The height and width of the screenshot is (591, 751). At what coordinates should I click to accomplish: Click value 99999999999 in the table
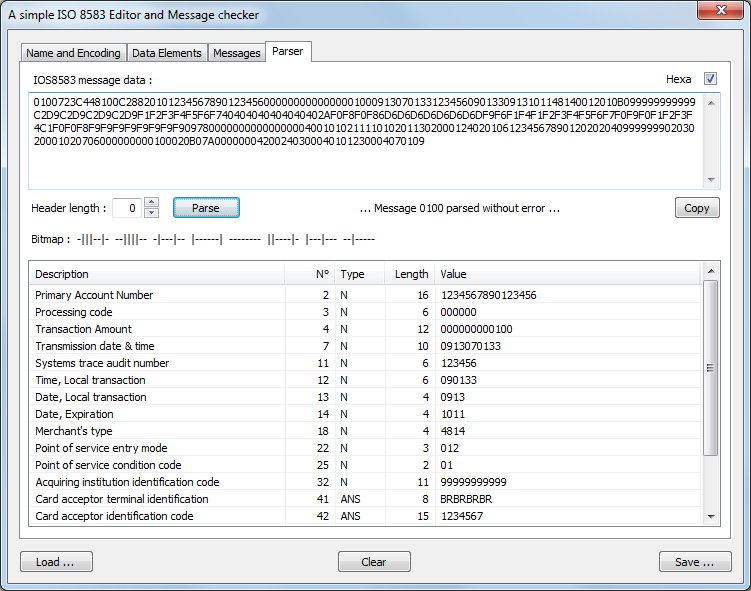474,482
